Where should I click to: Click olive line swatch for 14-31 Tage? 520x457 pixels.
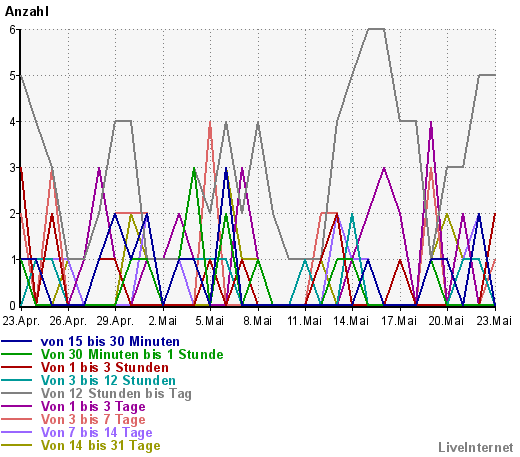[x=17, y=445]
